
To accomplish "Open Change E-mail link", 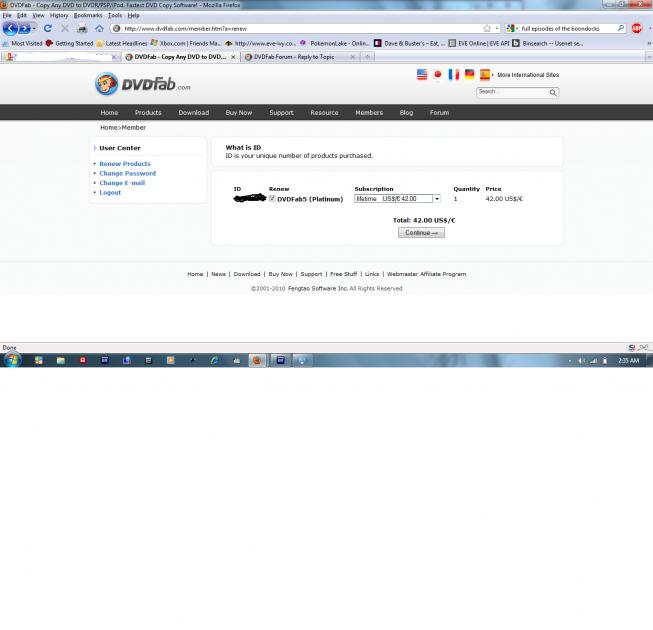I will tap(122, 183).
